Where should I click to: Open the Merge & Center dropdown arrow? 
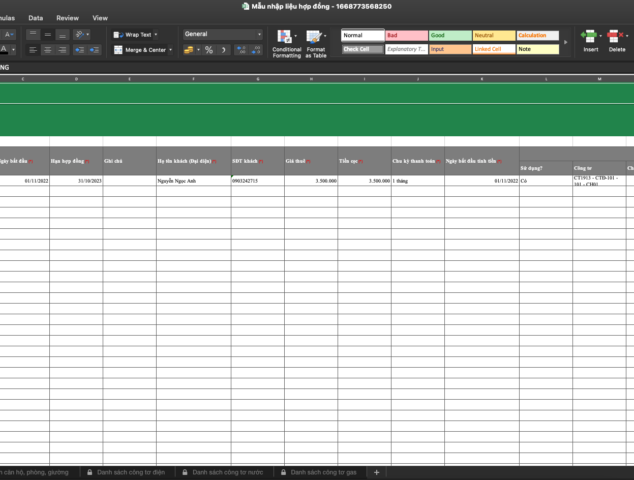[171, 49]
